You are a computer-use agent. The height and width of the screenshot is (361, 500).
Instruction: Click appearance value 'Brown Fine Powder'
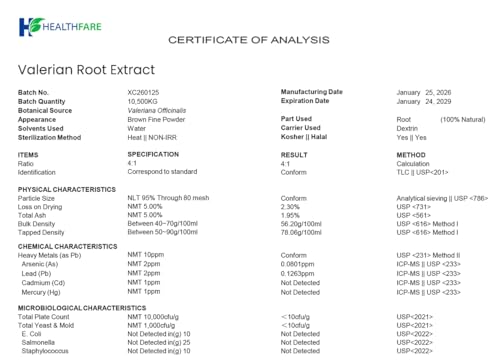pos(156,119)
